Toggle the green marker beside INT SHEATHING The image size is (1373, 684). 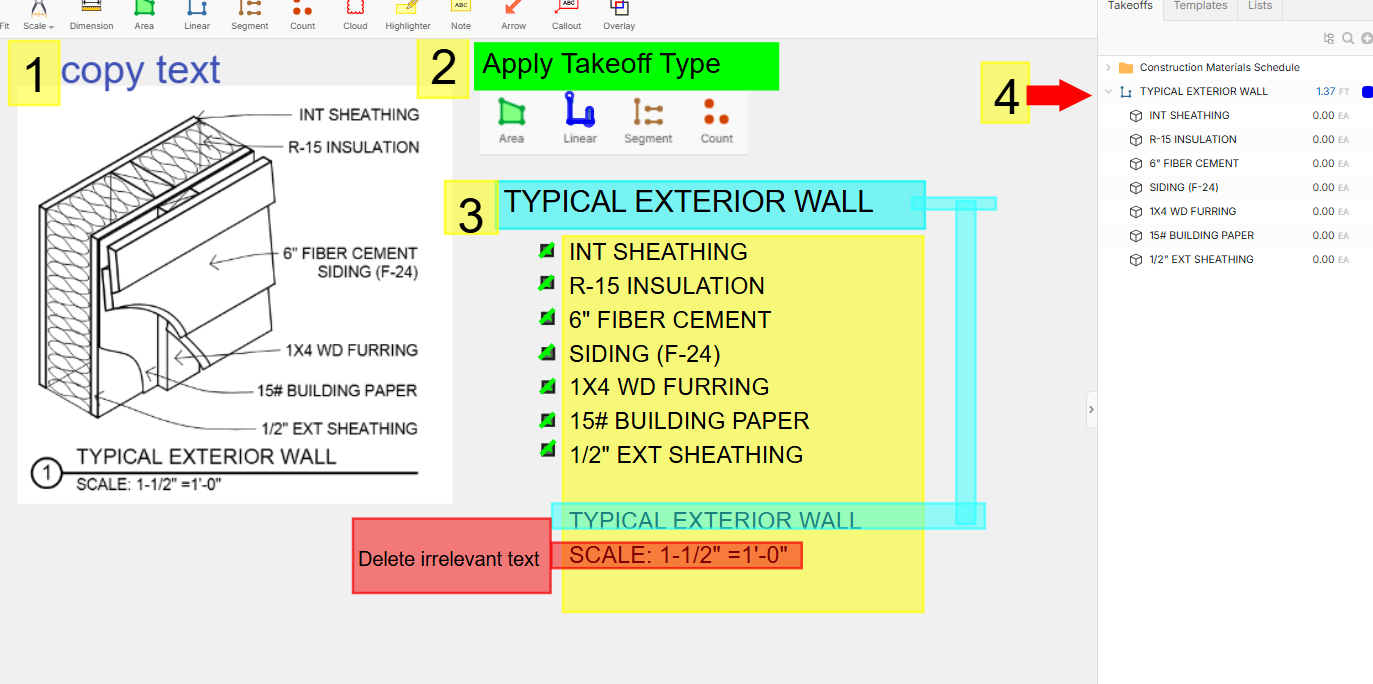547,250
